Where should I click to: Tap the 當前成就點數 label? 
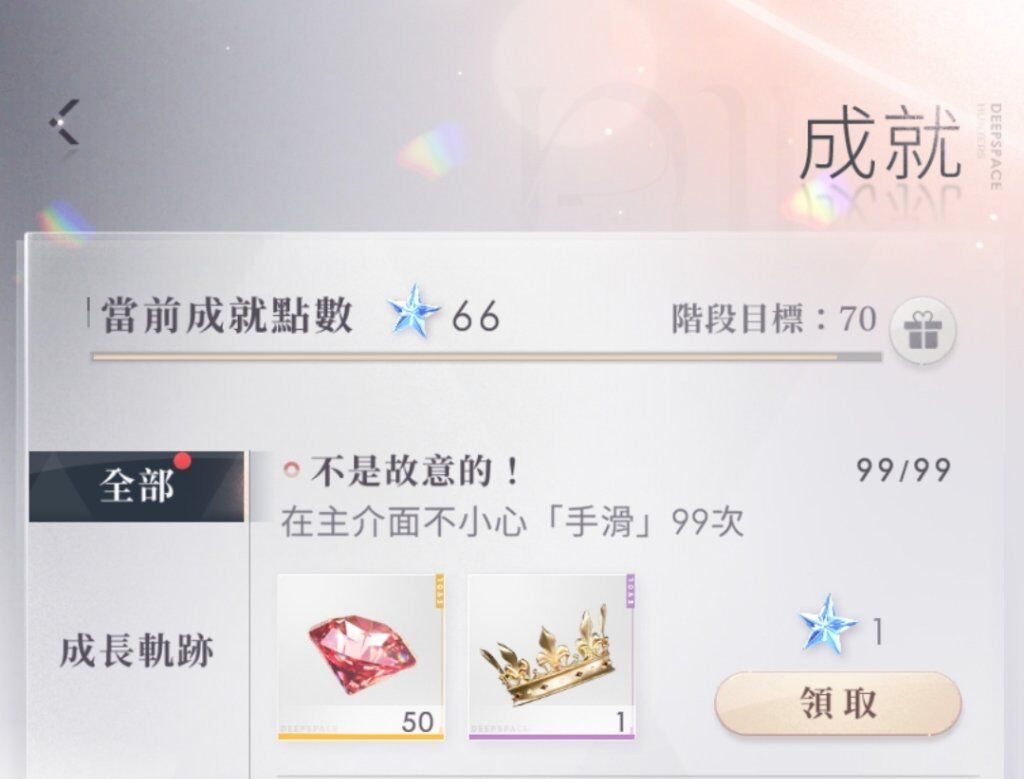click(x=227, y=316)
